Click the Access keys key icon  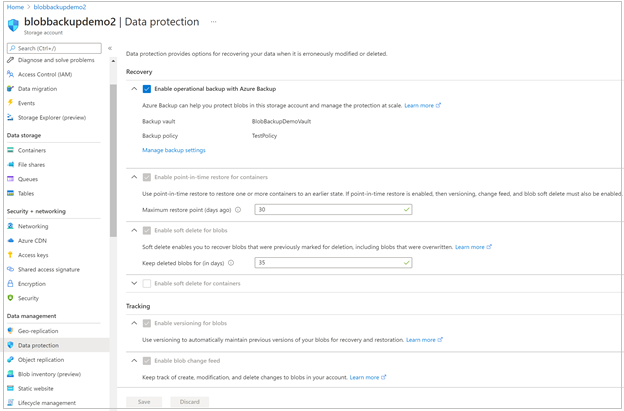tap(10, 255)
